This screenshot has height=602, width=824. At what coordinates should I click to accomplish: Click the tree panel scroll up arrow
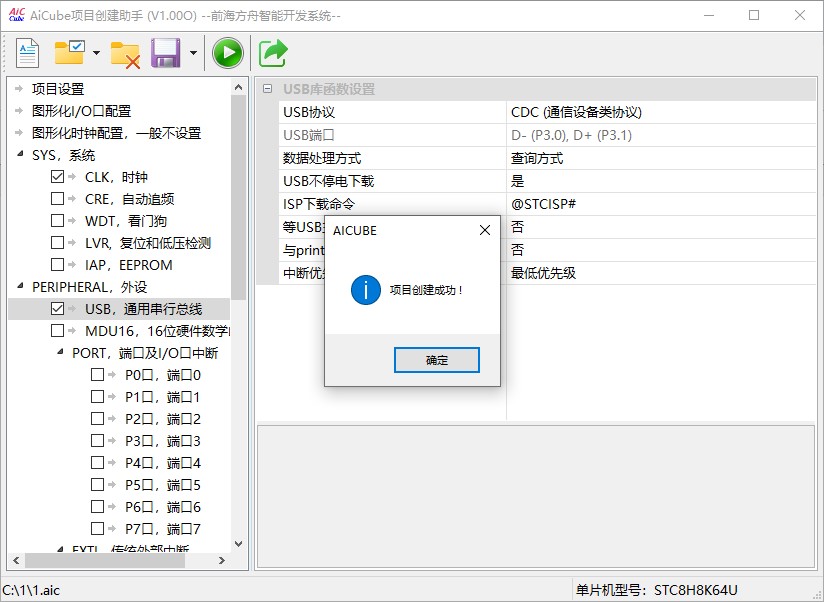[239, 87]
